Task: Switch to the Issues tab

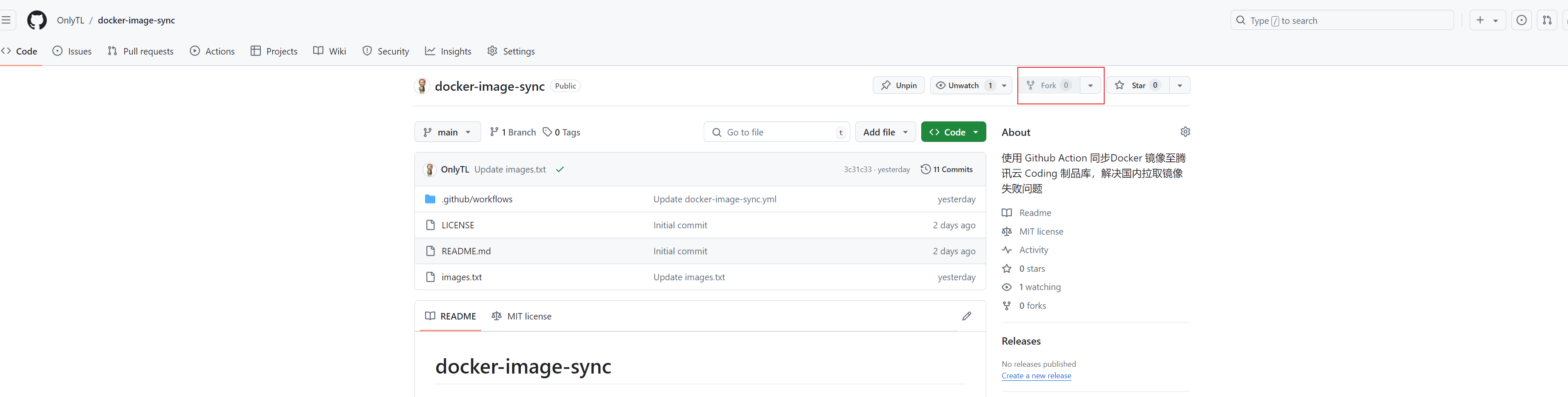Action: [x=72, y=51]
